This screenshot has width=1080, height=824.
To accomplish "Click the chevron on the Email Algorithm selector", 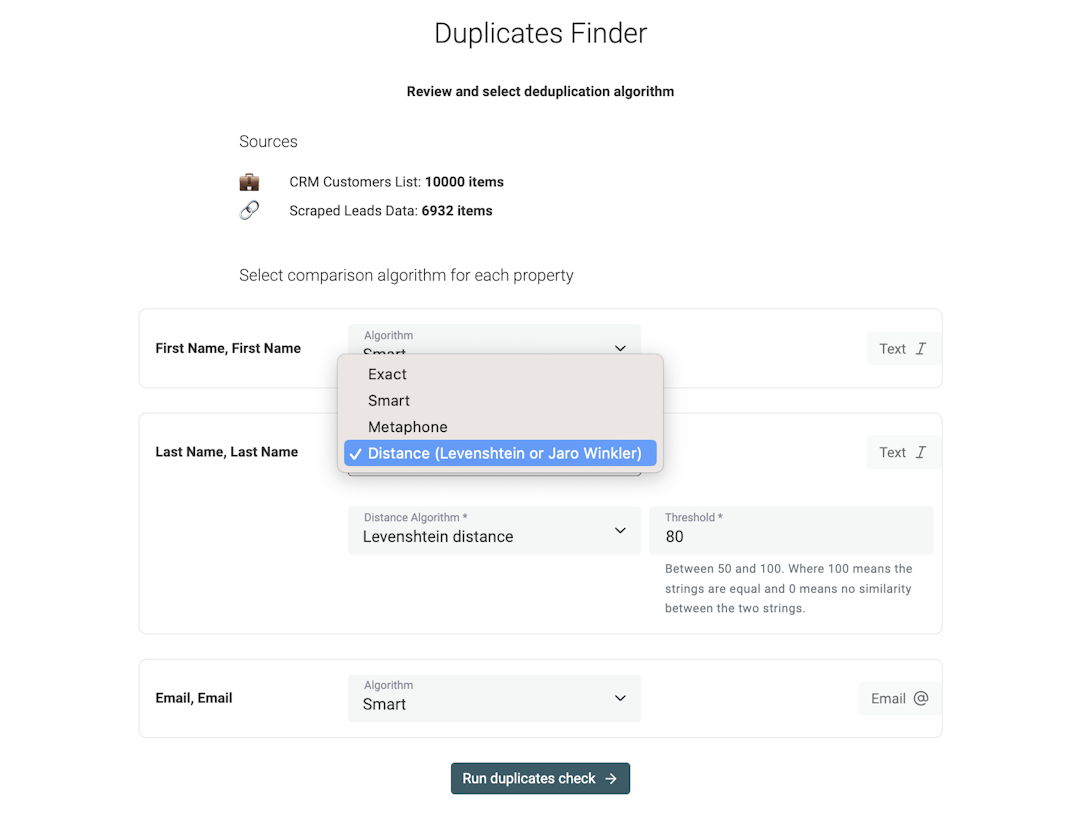I will click(620, 698).
